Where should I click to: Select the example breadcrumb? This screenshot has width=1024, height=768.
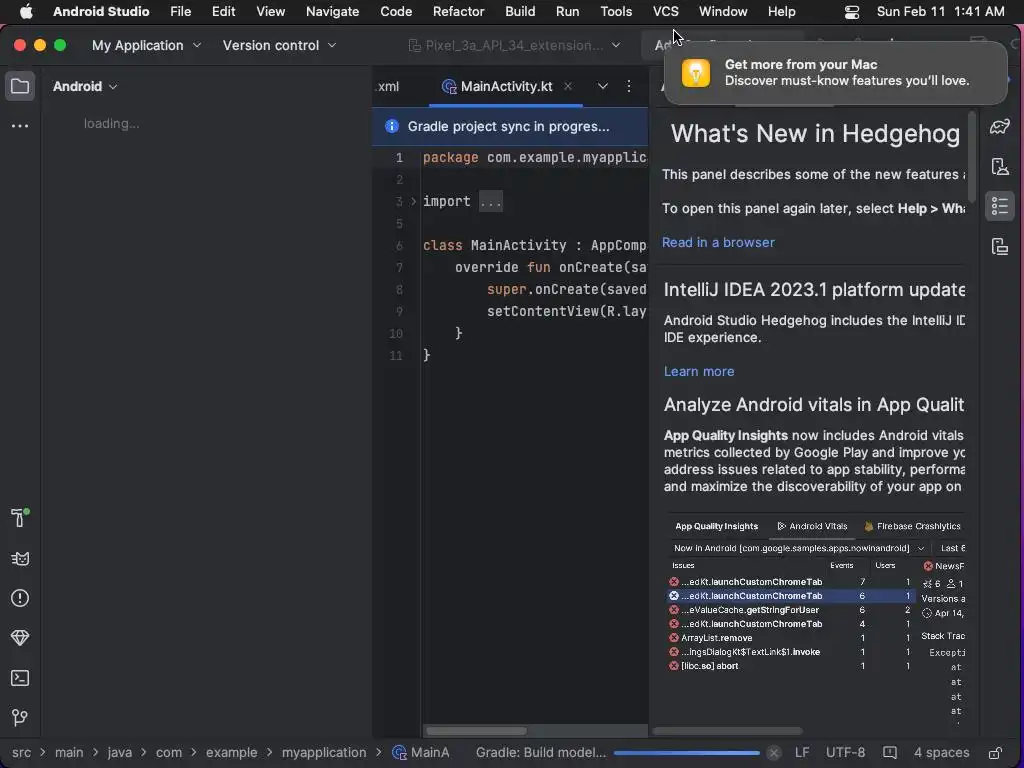(231, 752)
